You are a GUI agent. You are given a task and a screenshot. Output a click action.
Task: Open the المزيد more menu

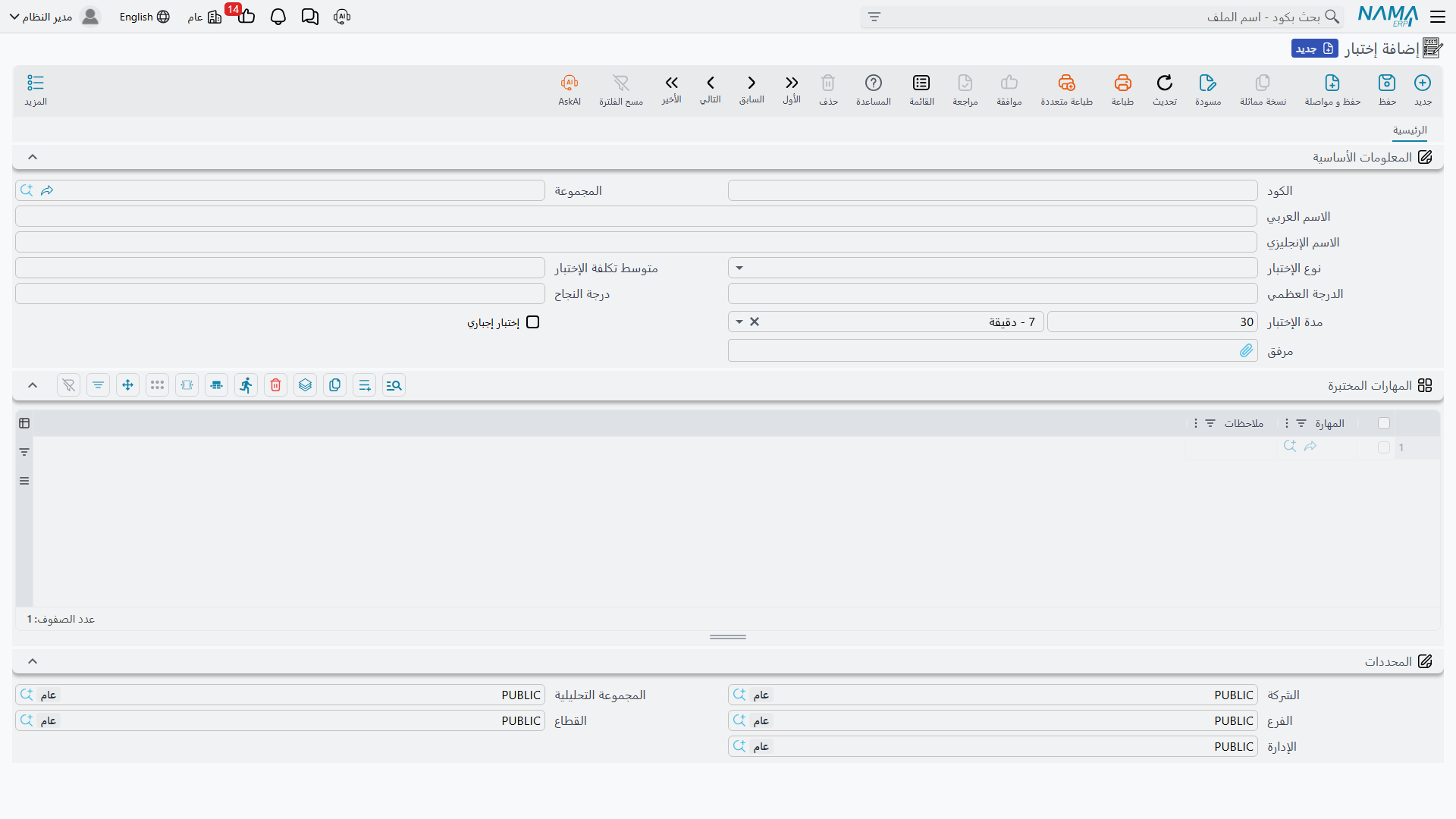[36, 89]
